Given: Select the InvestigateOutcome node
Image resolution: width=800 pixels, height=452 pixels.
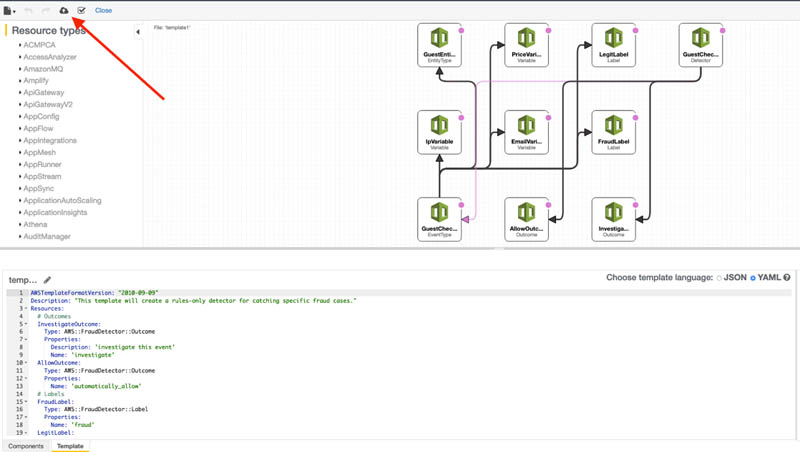Looking at the screenshot, I should coord(613,219).
